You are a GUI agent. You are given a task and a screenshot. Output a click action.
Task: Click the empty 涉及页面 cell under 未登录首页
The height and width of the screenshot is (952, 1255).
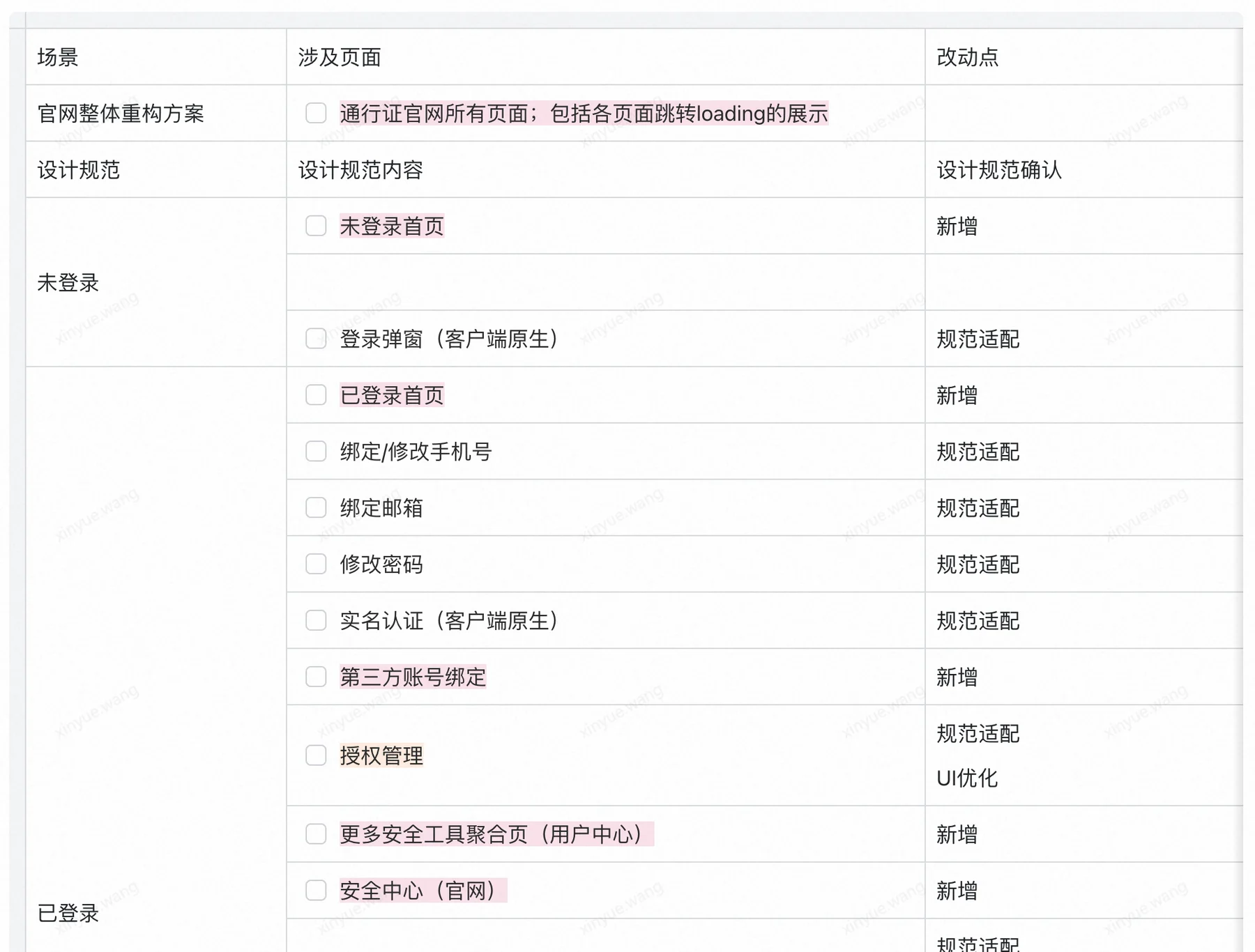[606, 282]
